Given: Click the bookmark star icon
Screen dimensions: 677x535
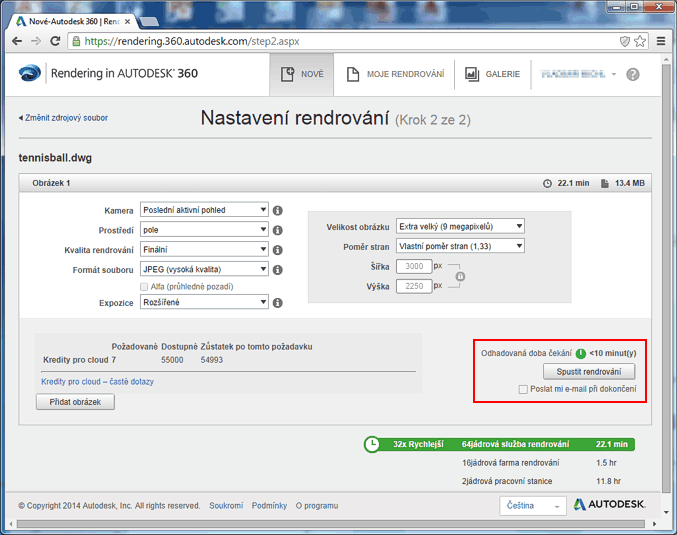Looking at the screenshot, I should [640, 41].
